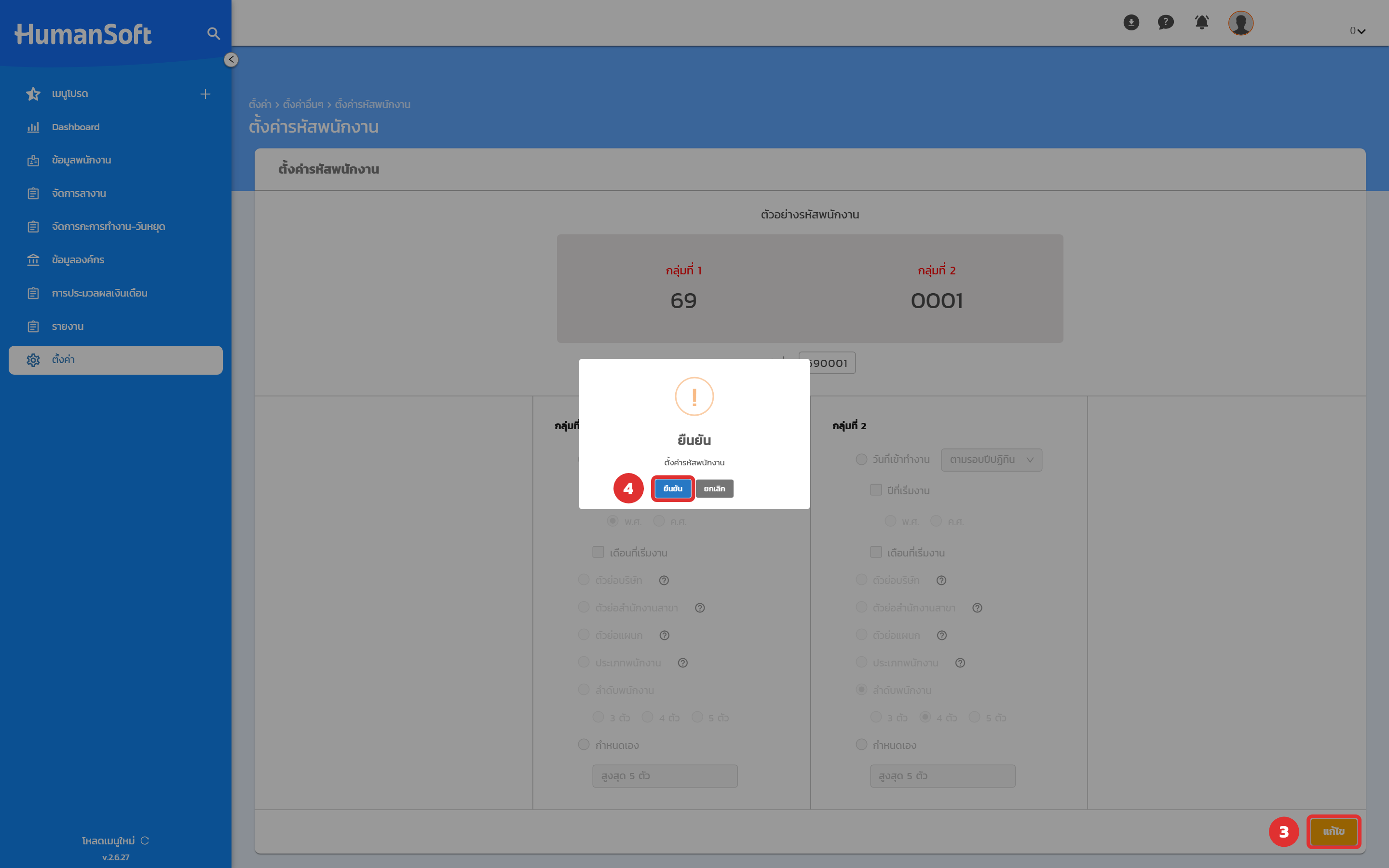Screen dimensions: 1389x868
Task: Open the ตามรอบปีปฏิทิน dropdown
Action: pyautogui.click(x=991, y=460)
